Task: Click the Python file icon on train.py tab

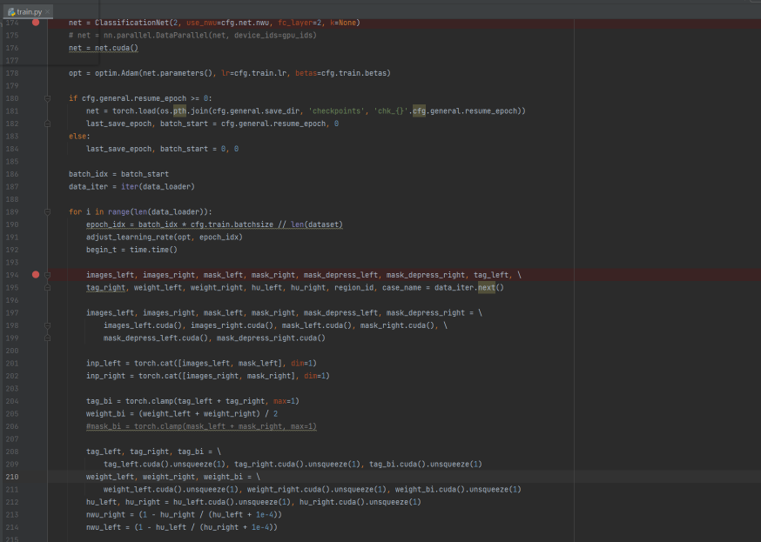Action: click(x=11, y=12)
